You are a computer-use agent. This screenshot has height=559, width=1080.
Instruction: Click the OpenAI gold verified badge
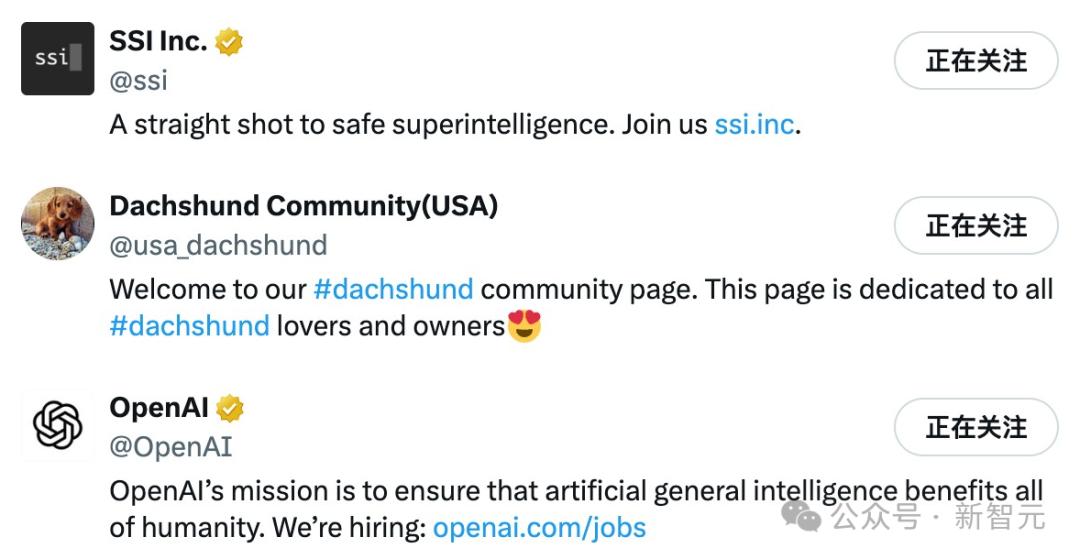tap(229, 408)
